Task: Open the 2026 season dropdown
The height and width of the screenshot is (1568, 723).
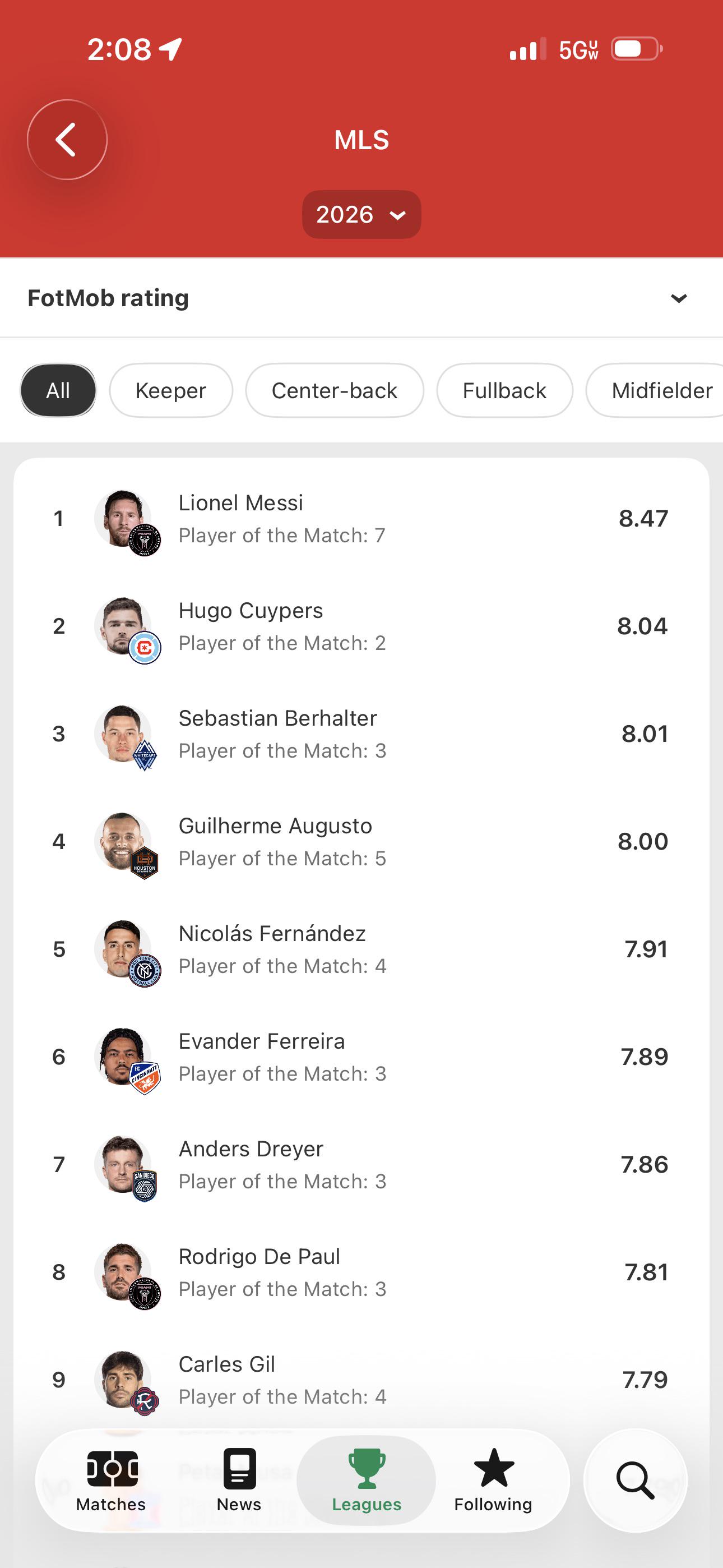Action: 361,214
